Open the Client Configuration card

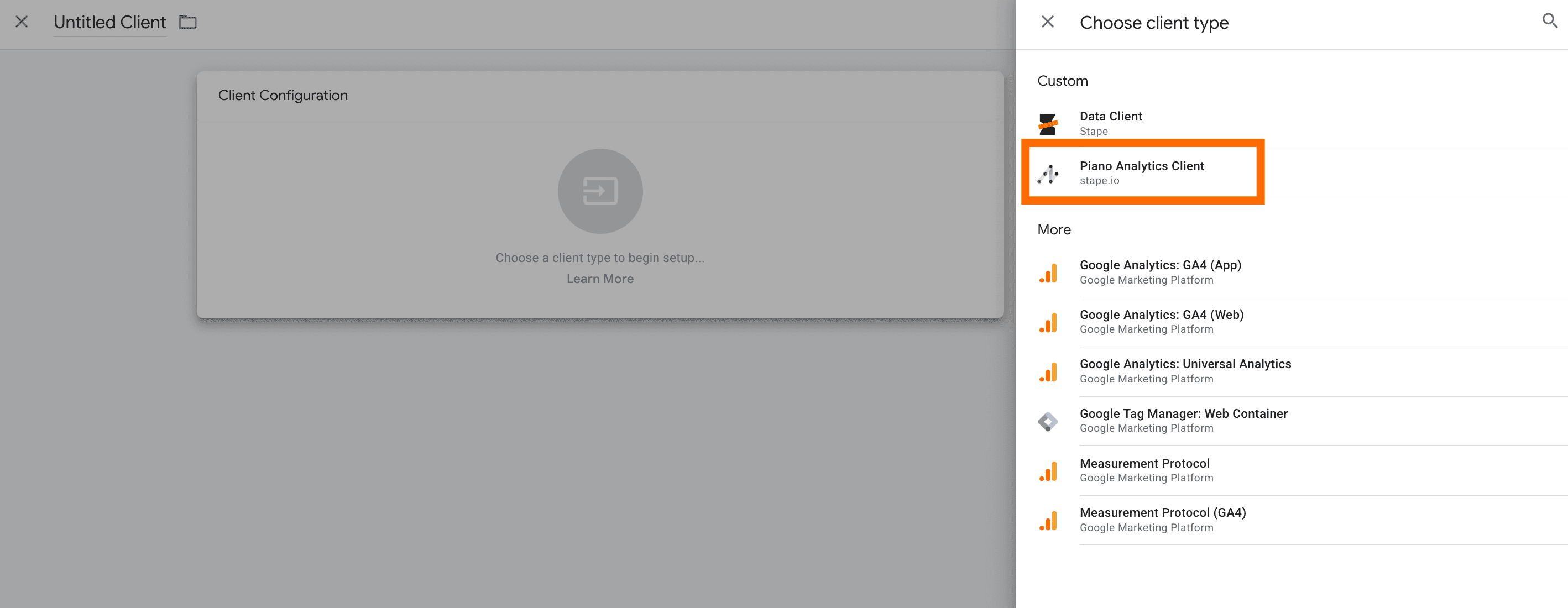283,95
